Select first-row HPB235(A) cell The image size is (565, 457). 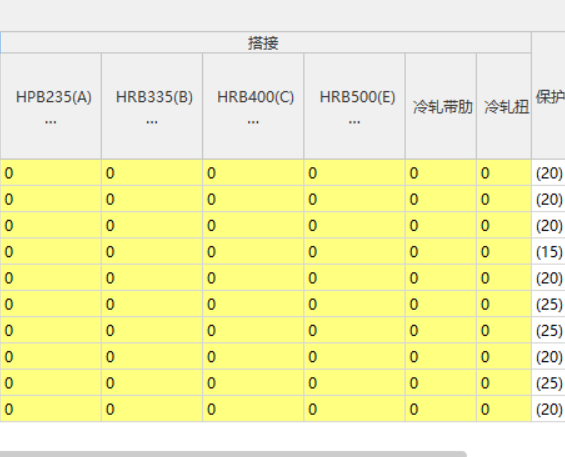click(x=50, y=173)
